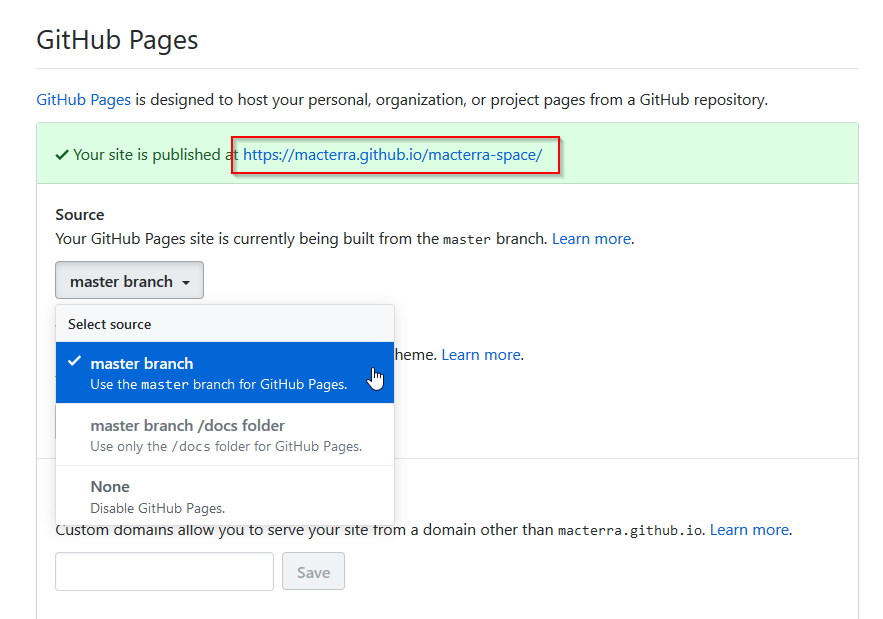Open the "master branch" source dropdown
Viewport: 883px width, 619px height.
pyautogui.click(x=128, y=280)
